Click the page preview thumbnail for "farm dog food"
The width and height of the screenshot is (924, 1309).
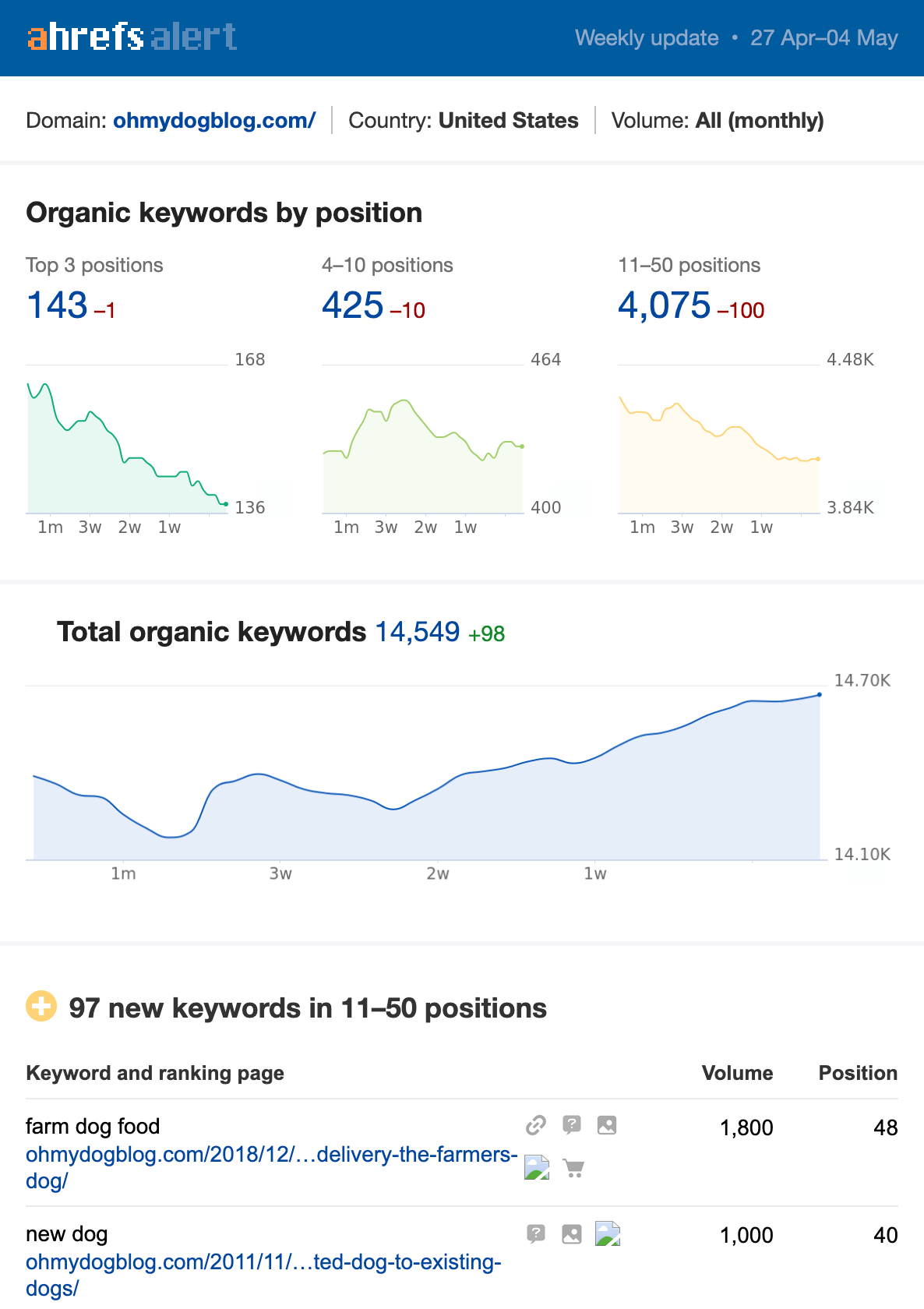click(x=538, y=1167)
